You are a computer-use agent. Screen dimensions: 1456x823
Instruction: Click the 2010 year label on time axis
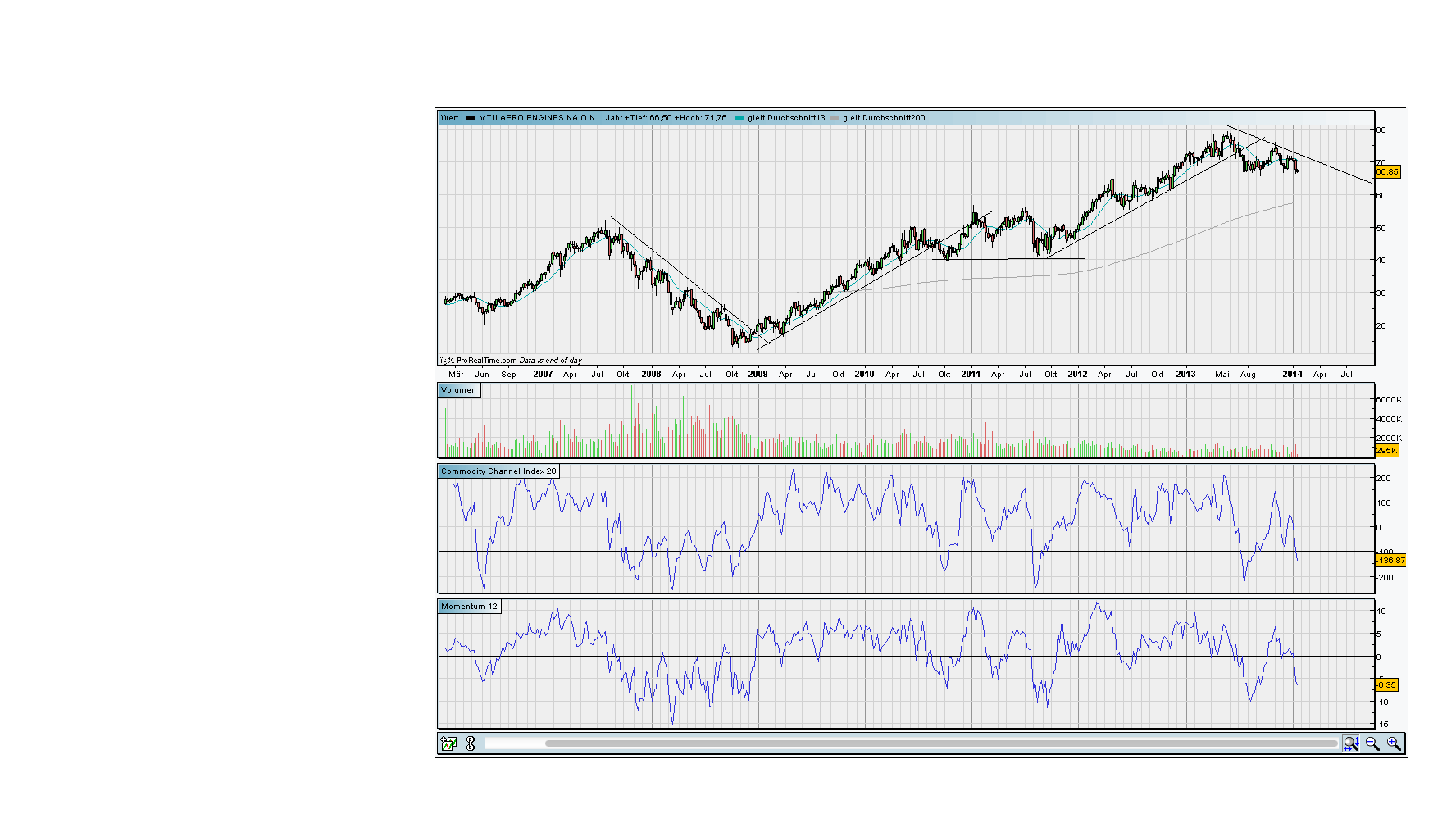(x=864, y=375)
